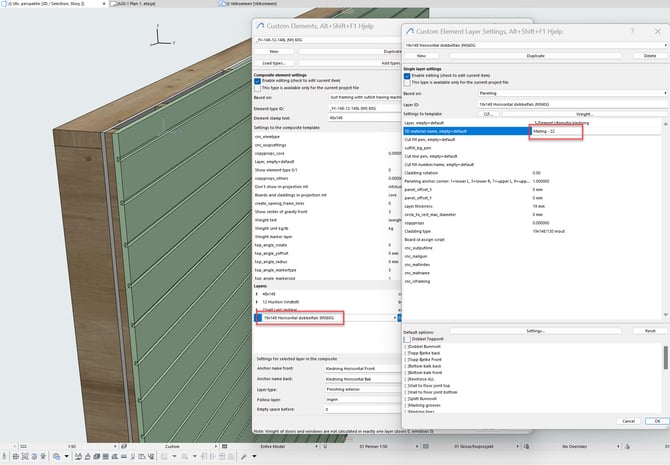Check the Dobbel Toppsvill default option

click(409, 339)
